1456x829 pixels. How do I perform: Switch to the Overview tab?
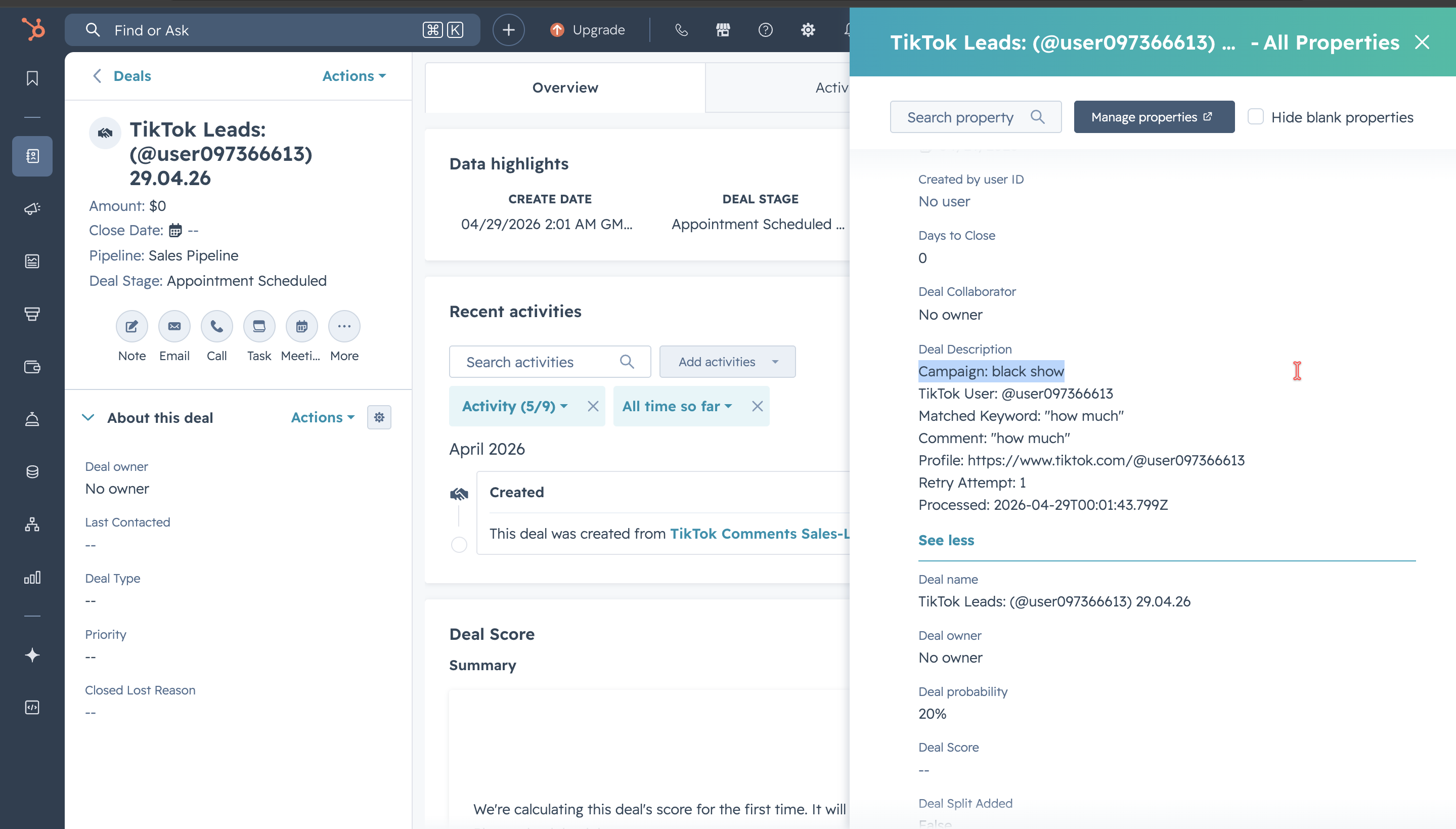click(x=565, y=88)
